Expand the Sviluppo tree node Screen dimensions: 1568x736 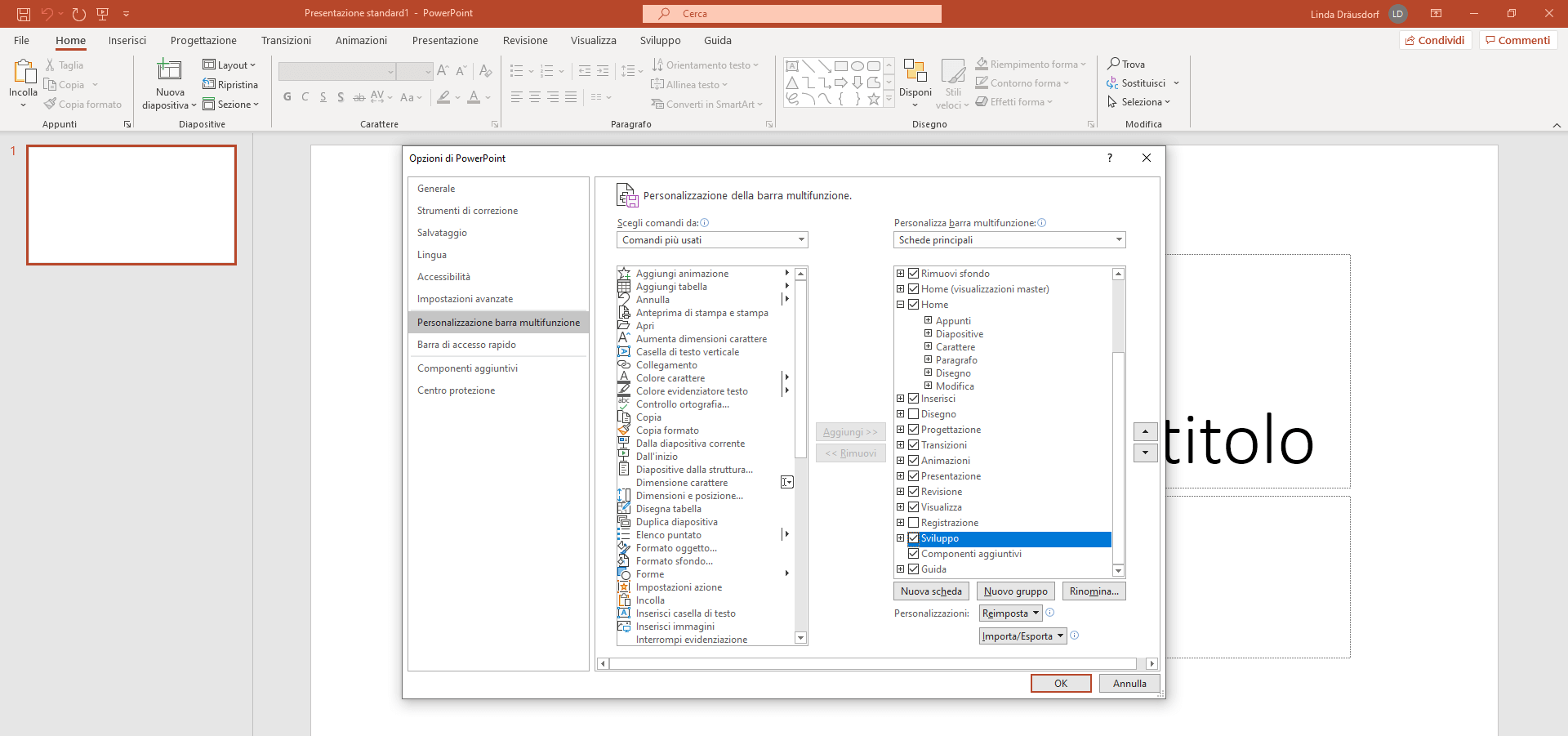click(901, 538)
